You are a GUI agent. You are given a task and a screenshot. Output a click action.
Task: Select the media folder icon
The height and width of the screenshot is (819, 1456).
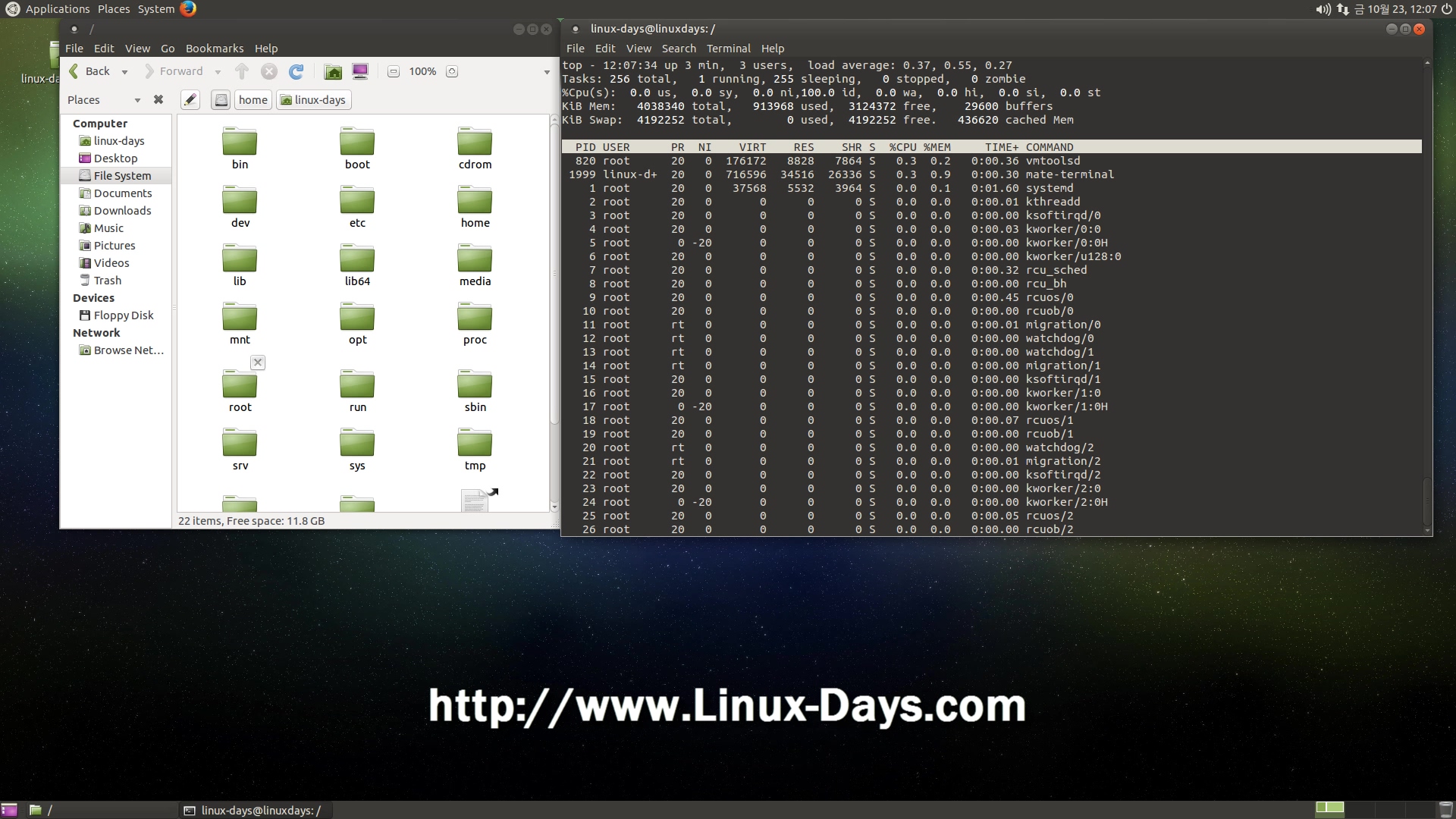[475, 258]
